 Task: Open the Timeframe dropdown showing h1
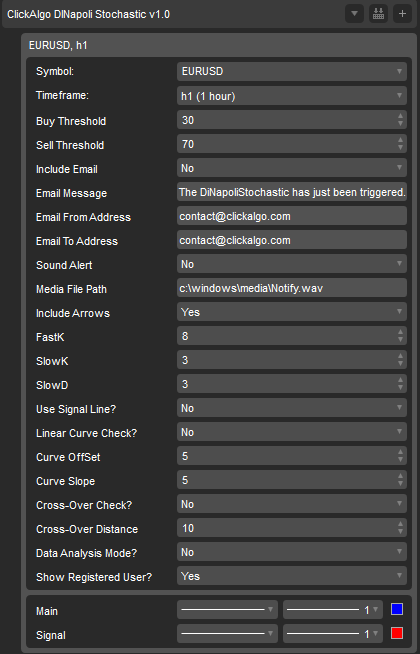pos(292,96)
